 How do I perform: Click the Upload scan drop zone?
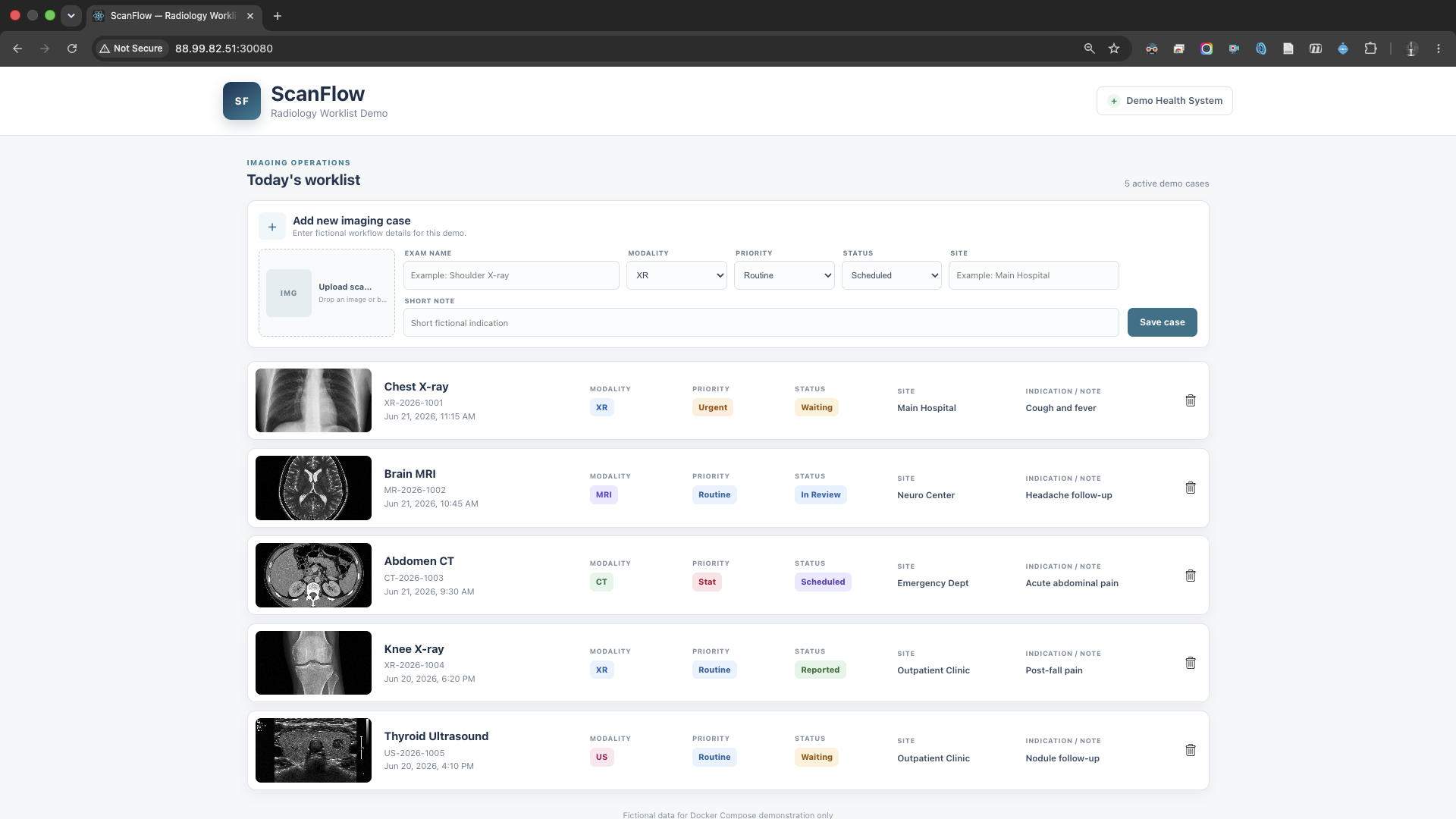click(327, 293)
